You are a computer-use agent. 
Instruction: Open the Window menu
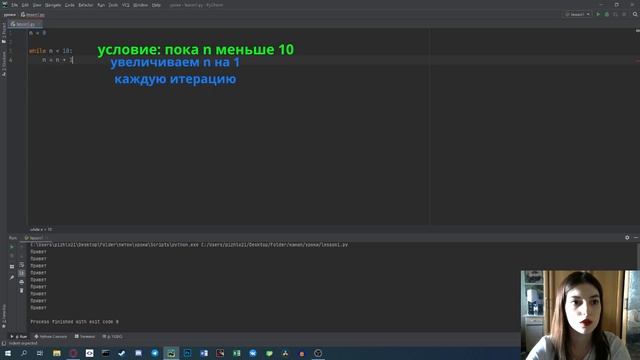point(140,5)
